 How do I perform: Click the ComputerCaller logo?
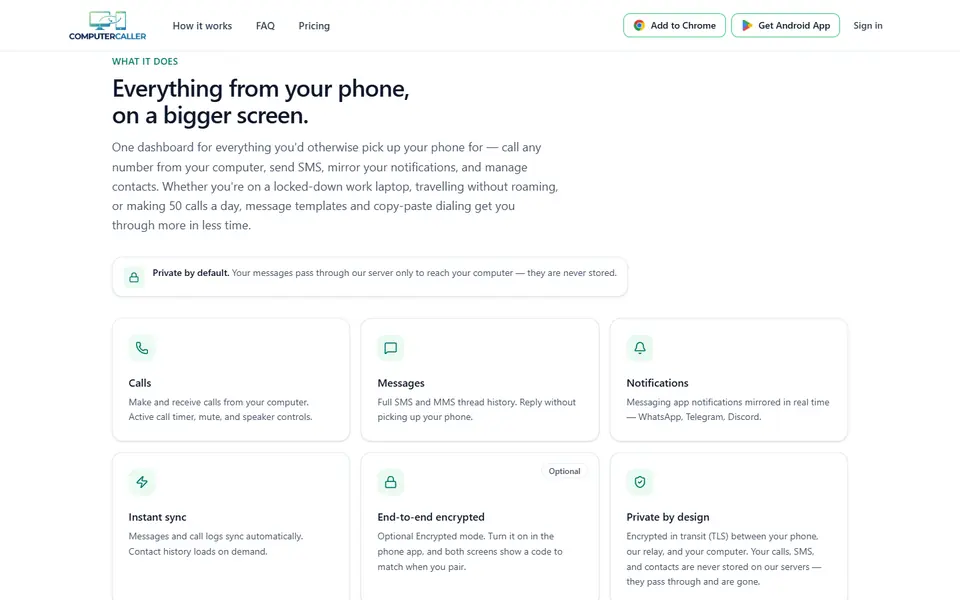tap(108, 26)
